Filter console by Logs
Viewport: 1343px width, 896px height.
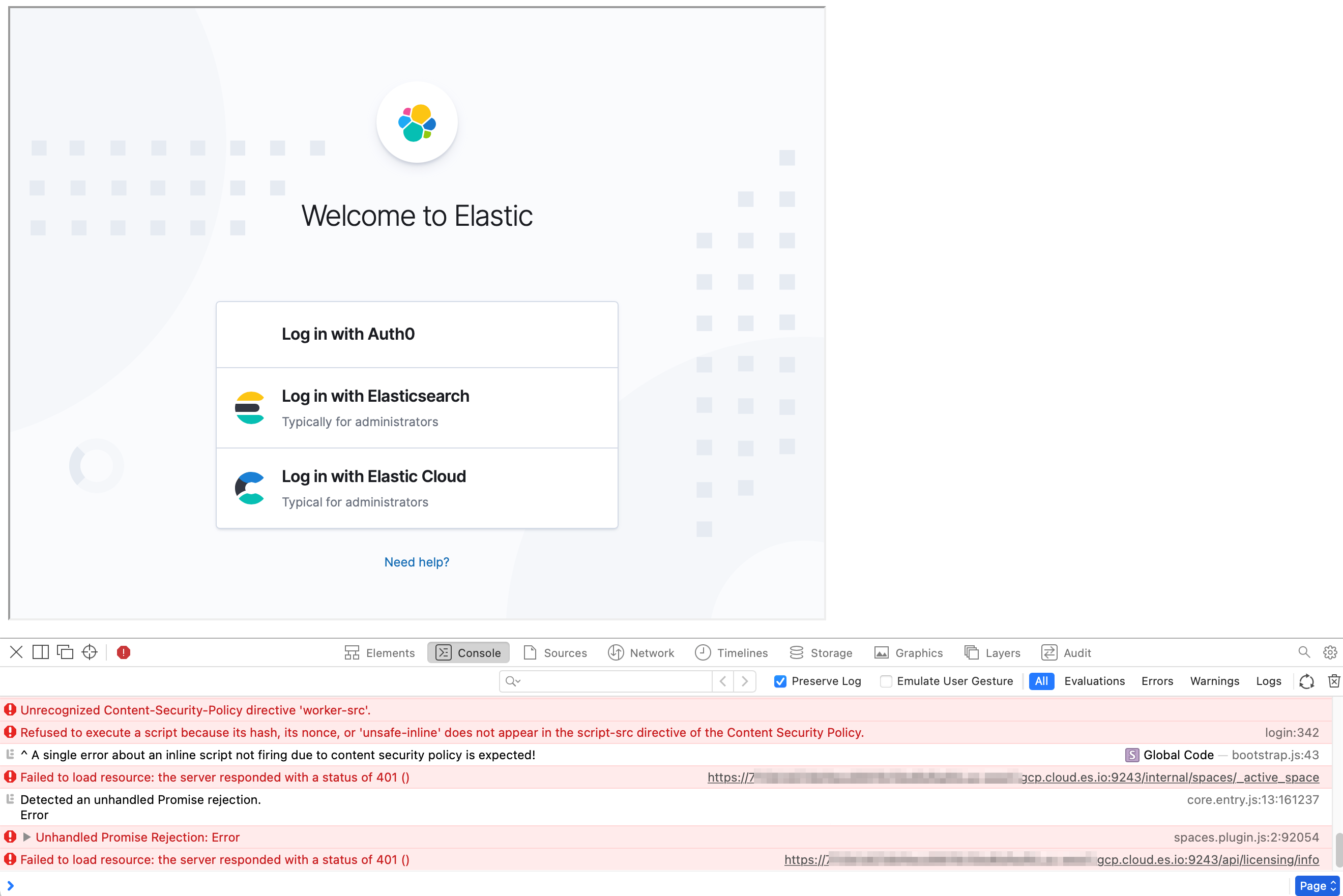click(x=1269, y=681)
